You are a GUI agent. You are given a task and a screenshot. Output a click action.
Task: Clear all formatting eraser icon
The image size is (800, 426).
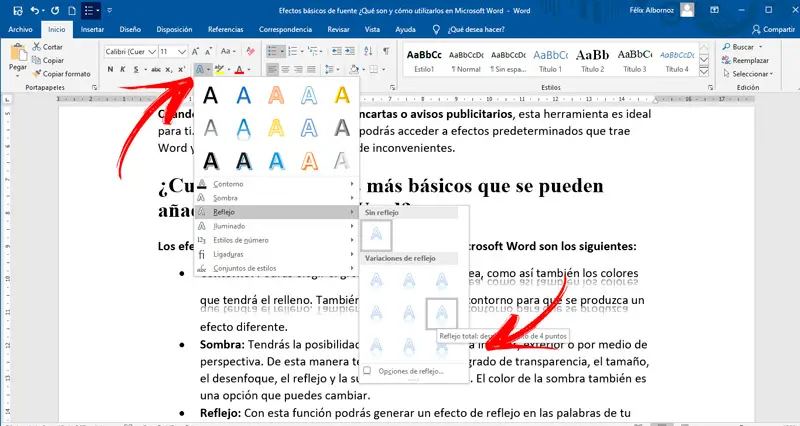(250, 52)
